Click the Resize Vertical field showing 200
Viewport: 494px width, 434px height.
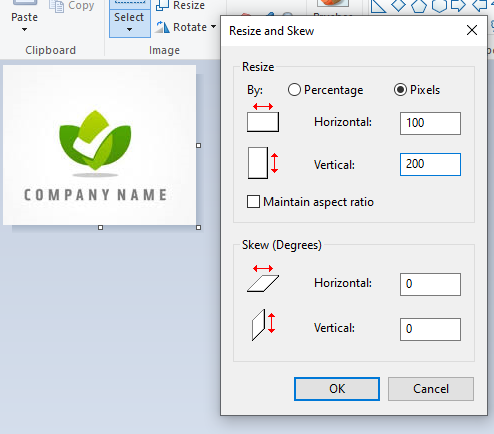click(x=430, y=164)
